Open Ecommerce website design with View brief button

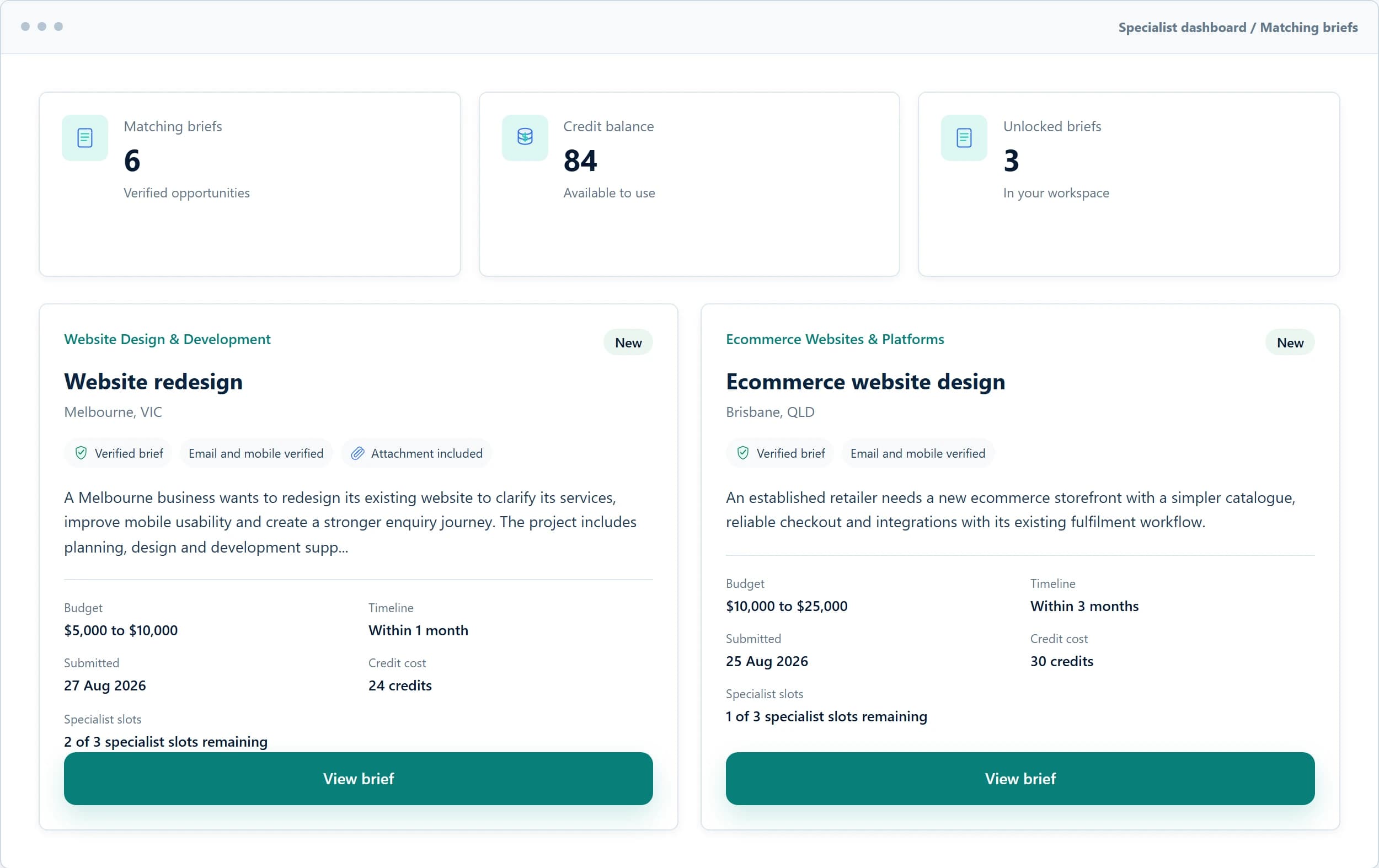coord(1020,778)
